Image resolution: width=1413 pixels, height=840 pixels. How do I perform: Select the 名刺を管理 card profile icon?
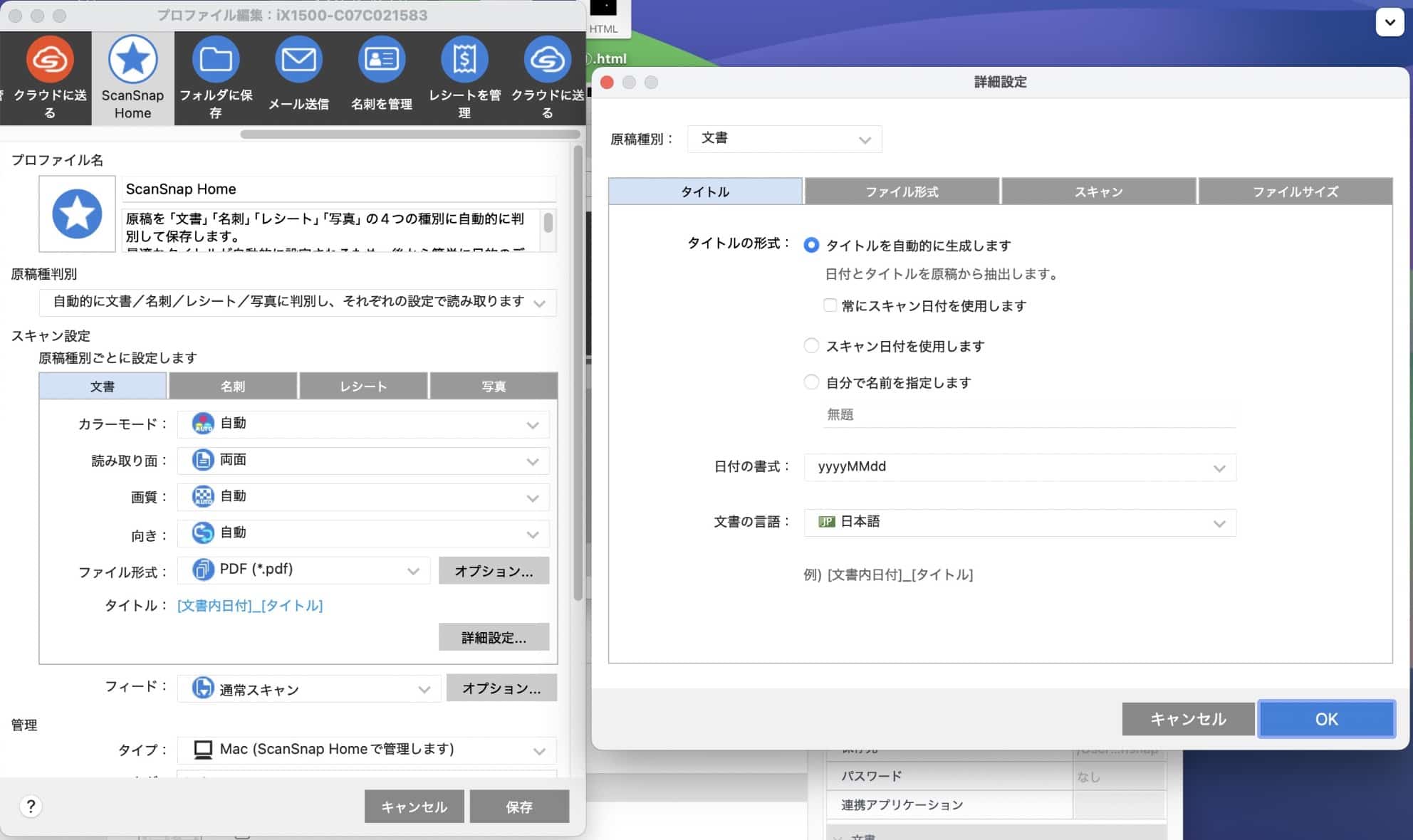(382, 59)
